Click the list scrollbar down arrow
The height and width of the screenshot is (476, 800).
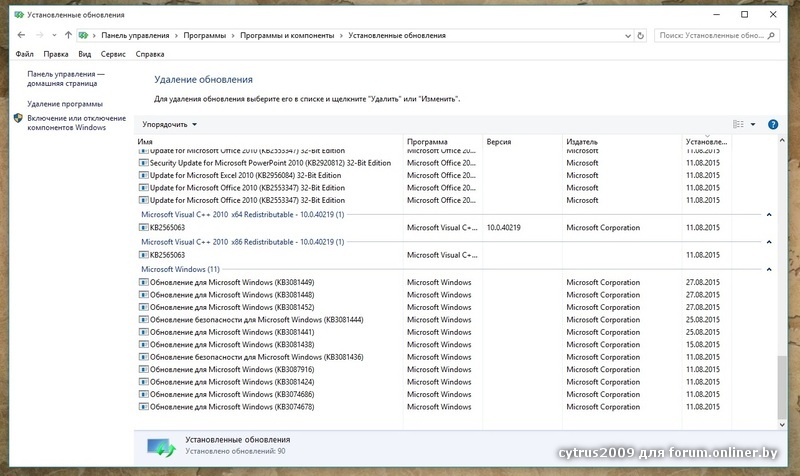tap(782, 424)
